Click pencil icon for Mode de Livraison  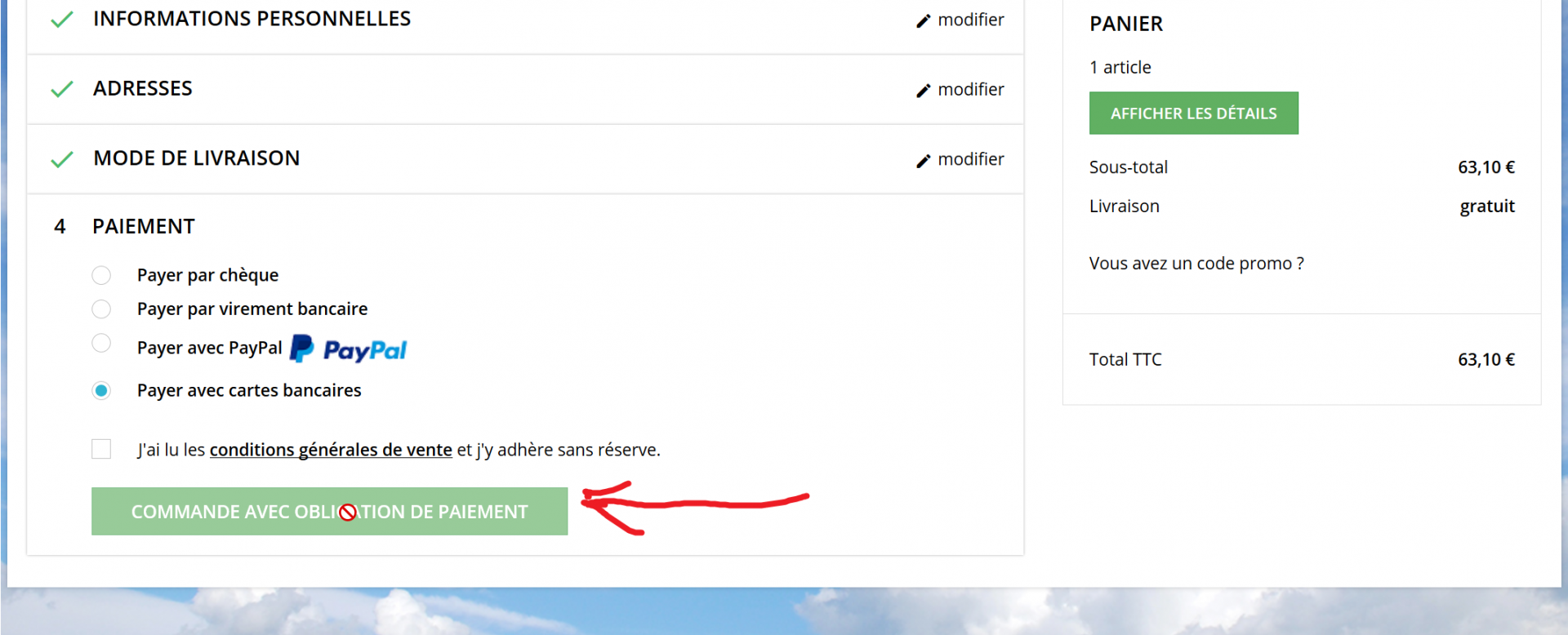tap(923, 161)
